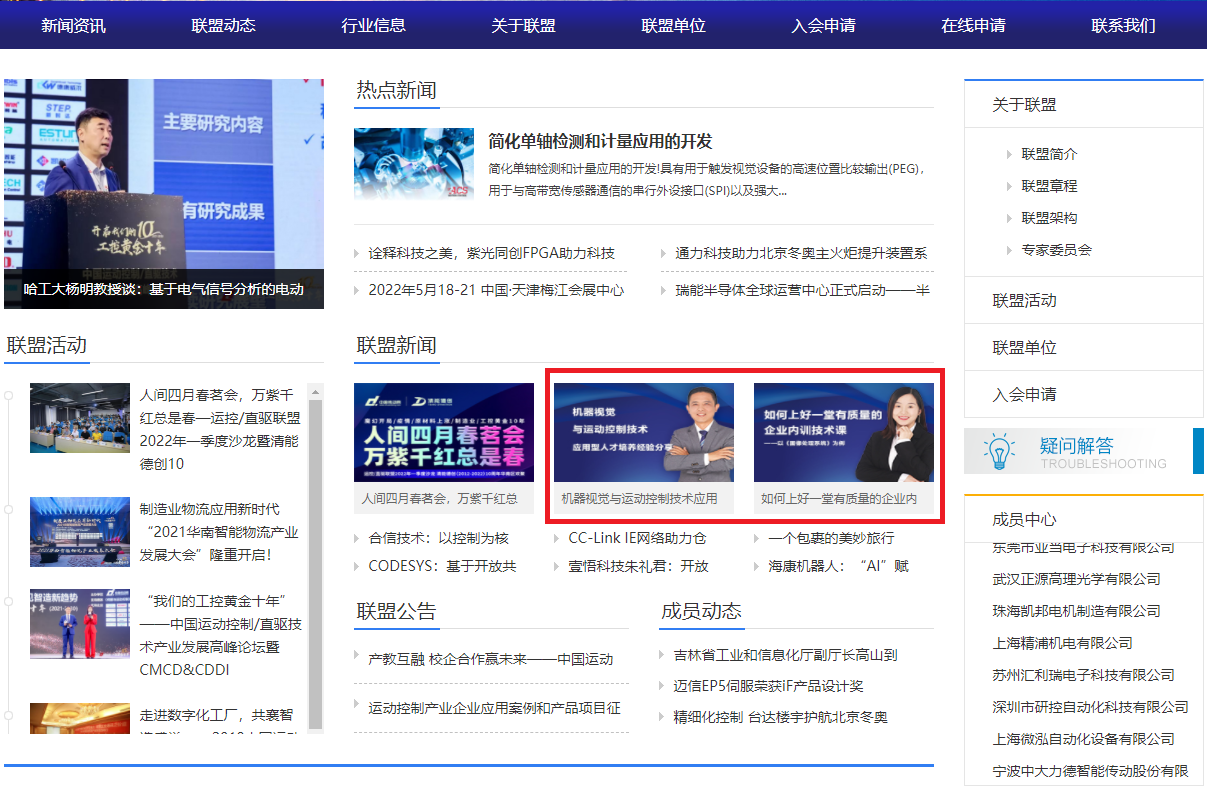Read the 简化单轴检测和计量应用的开发 headline

[x=600, y=141]
